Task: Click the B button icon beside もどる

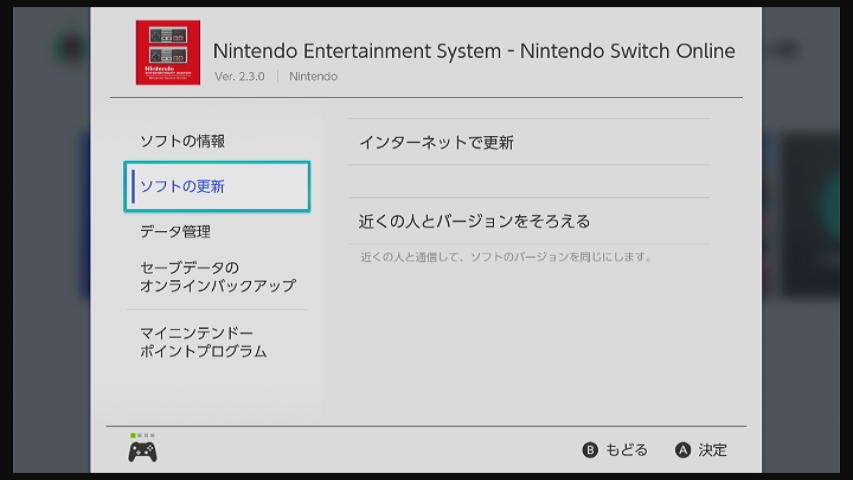Action: (590, 450)
